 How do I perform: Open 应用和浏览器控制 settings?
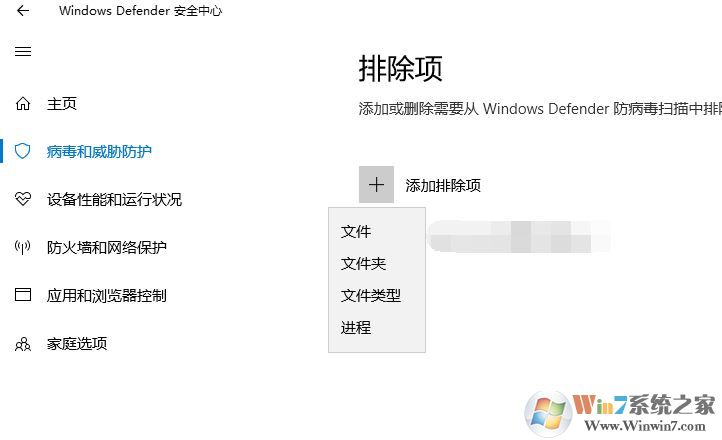pyautogui.click(x=106, y=295)
